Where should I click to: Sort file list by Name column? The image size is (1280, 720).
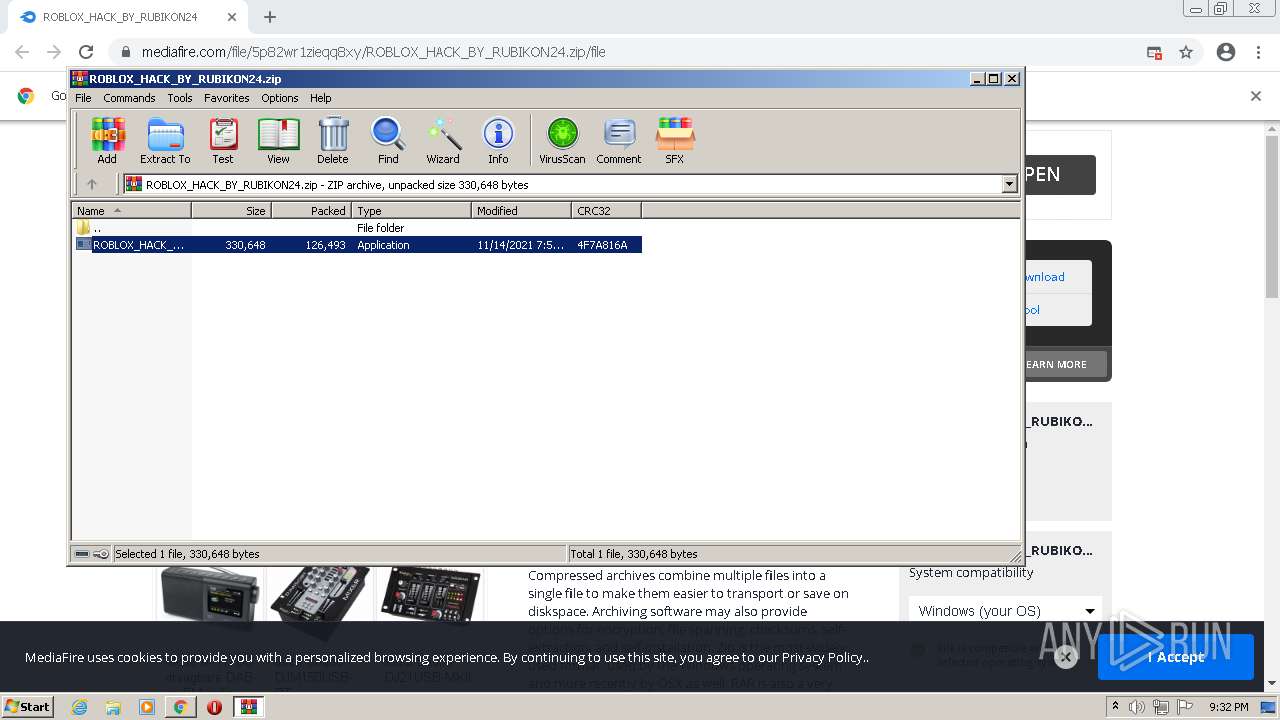131,210
